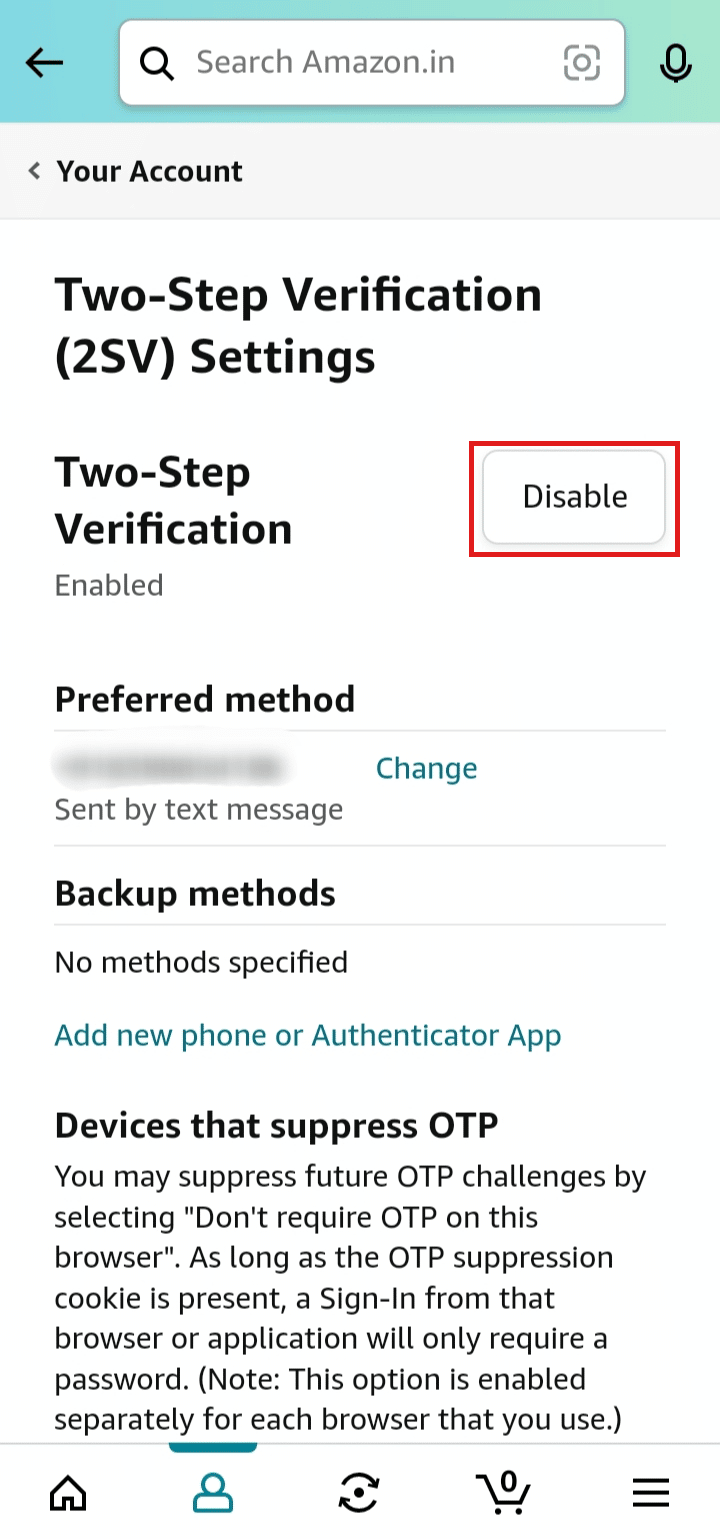Image resolution: width=720 pixels, height=1539 pixels.
Task: Go to Home in the bottom navigation
Action: click(68, 1494)
